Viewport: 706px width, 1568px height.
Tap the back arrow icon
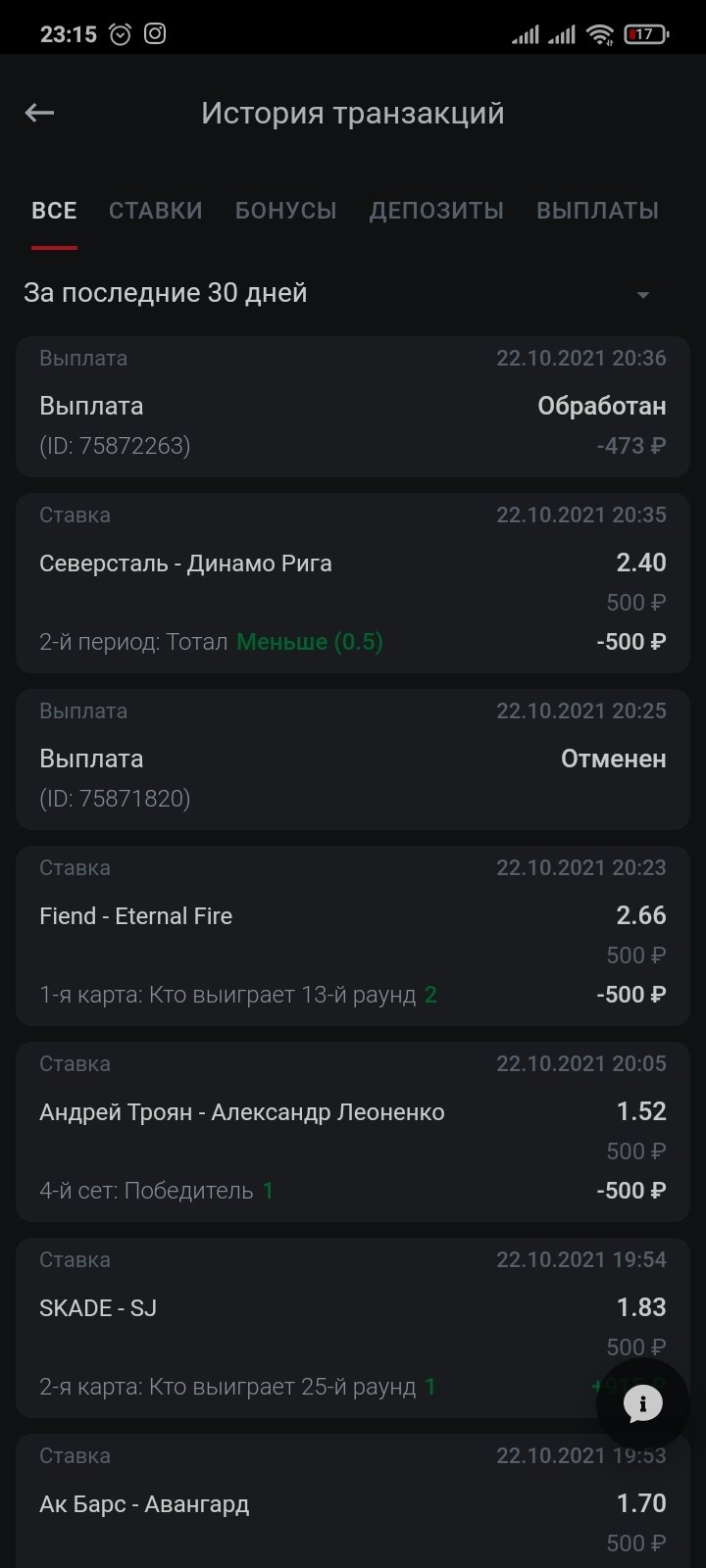coord(39,114)
